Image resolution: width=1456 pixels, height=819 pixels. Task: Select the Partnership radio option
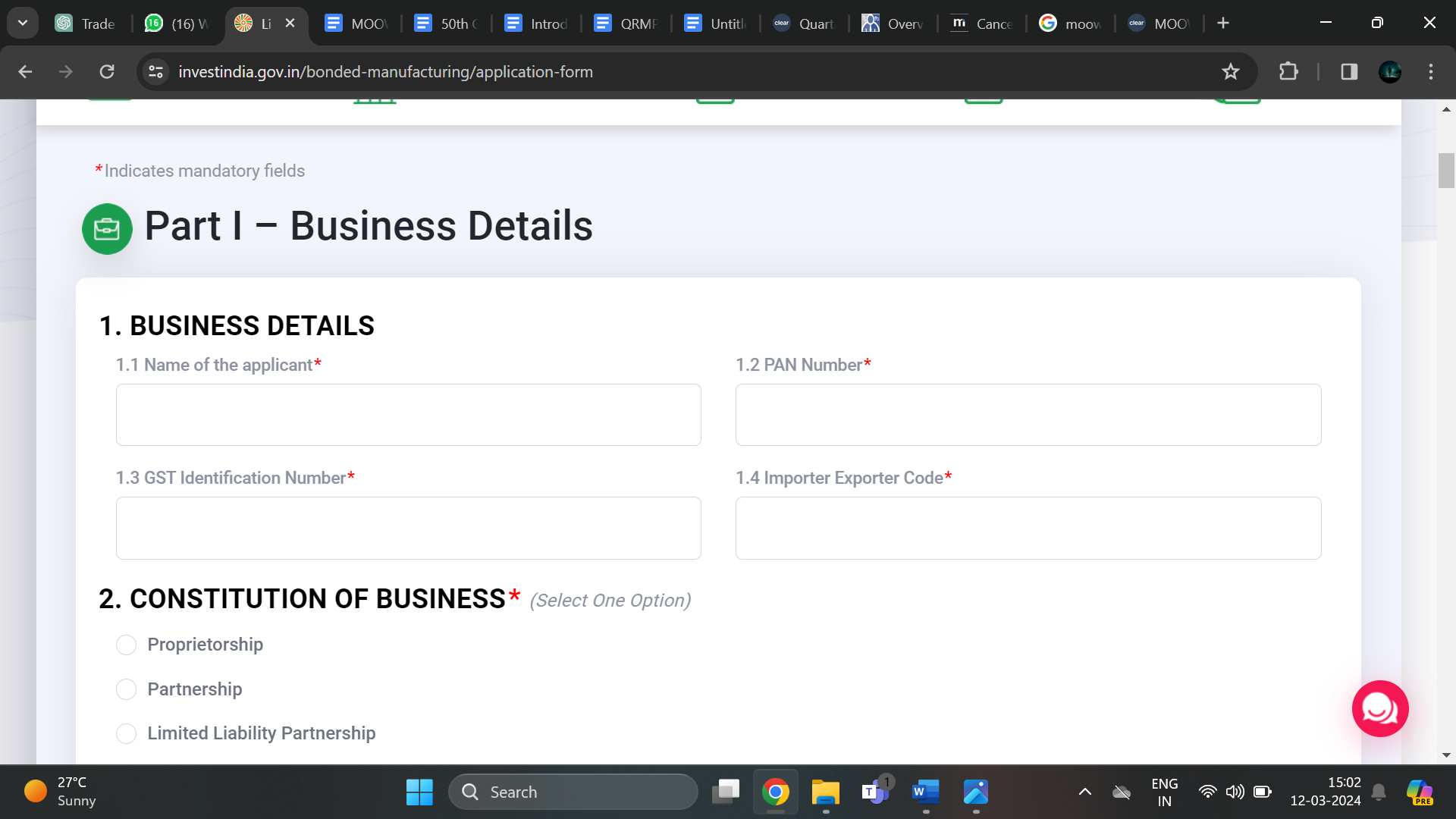click(127, 689)
